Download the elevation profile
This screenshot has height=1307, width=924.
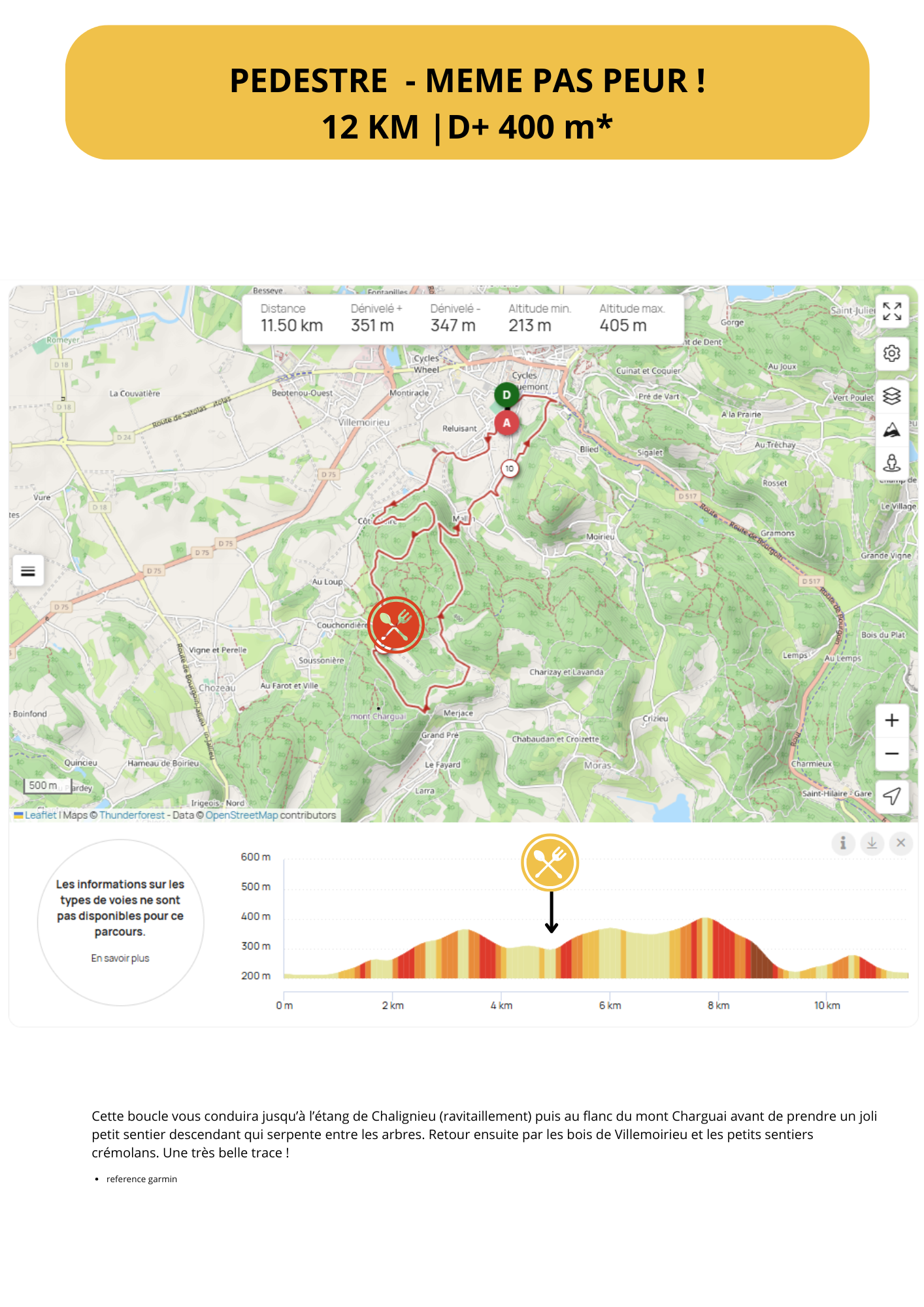tap(872, 843)
